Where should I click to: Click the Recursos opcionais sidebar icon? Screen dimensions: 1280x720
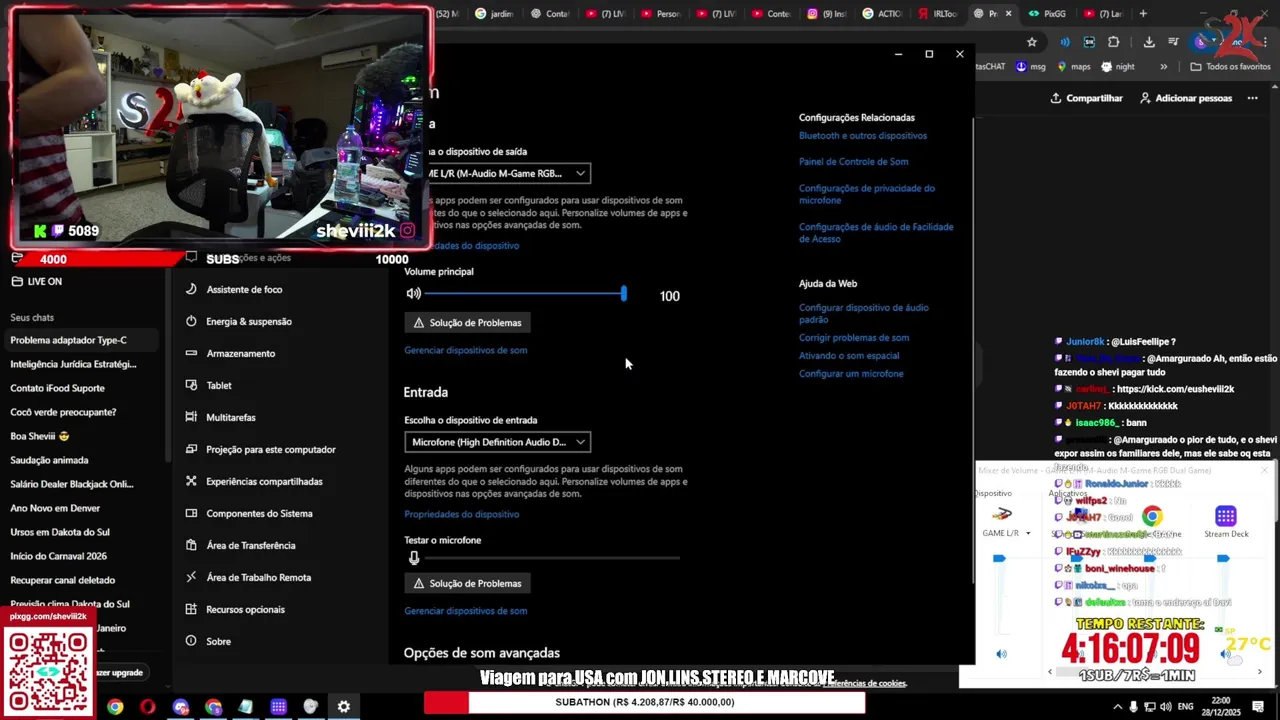191,609
